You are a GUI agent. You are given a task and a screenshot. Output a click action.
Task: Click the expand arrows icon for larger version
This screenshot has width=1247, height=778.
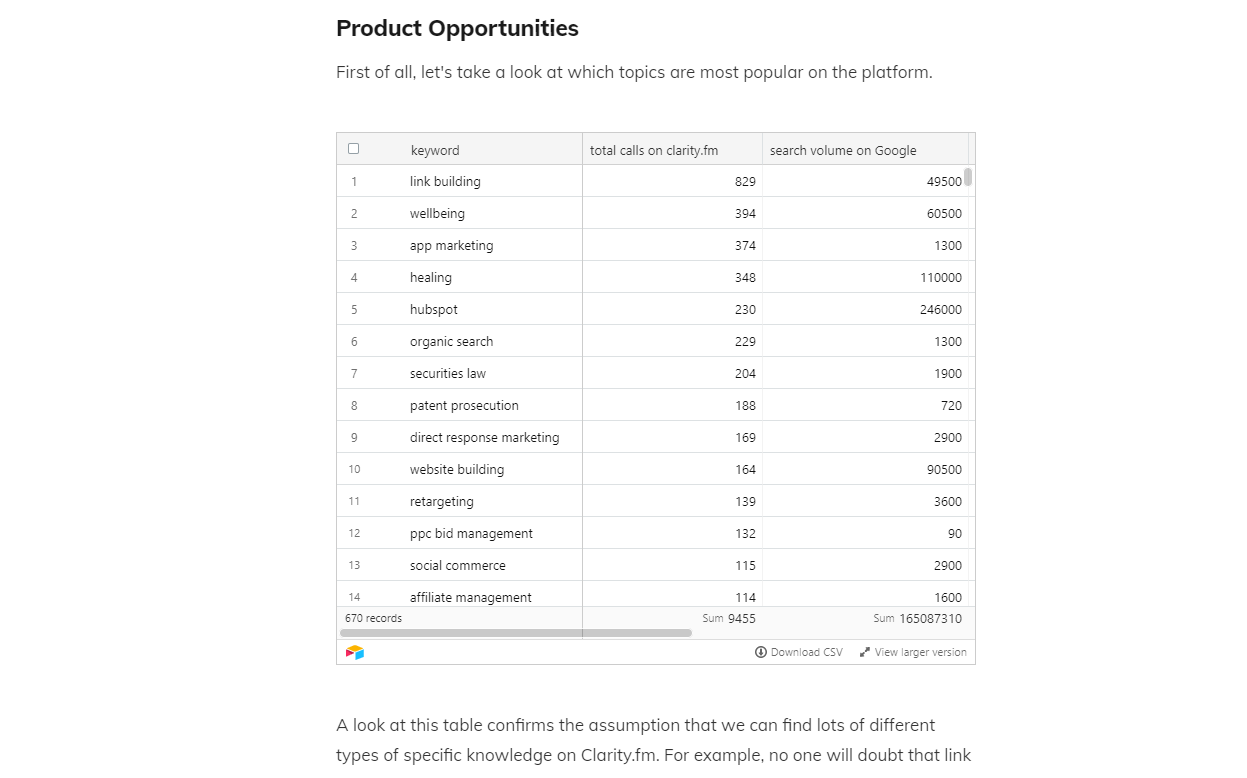tap(865, 652)
